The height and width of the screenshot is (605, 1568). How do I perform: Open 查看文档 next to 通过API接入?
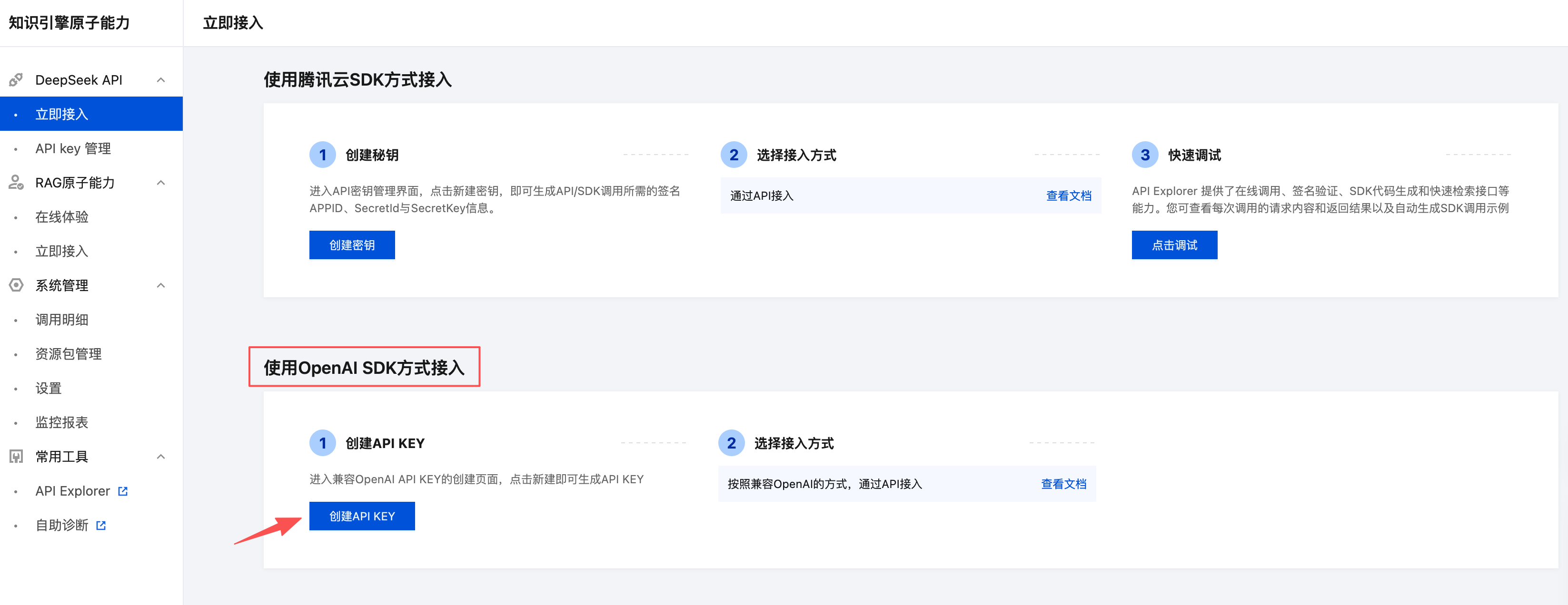coord(1069,195)
